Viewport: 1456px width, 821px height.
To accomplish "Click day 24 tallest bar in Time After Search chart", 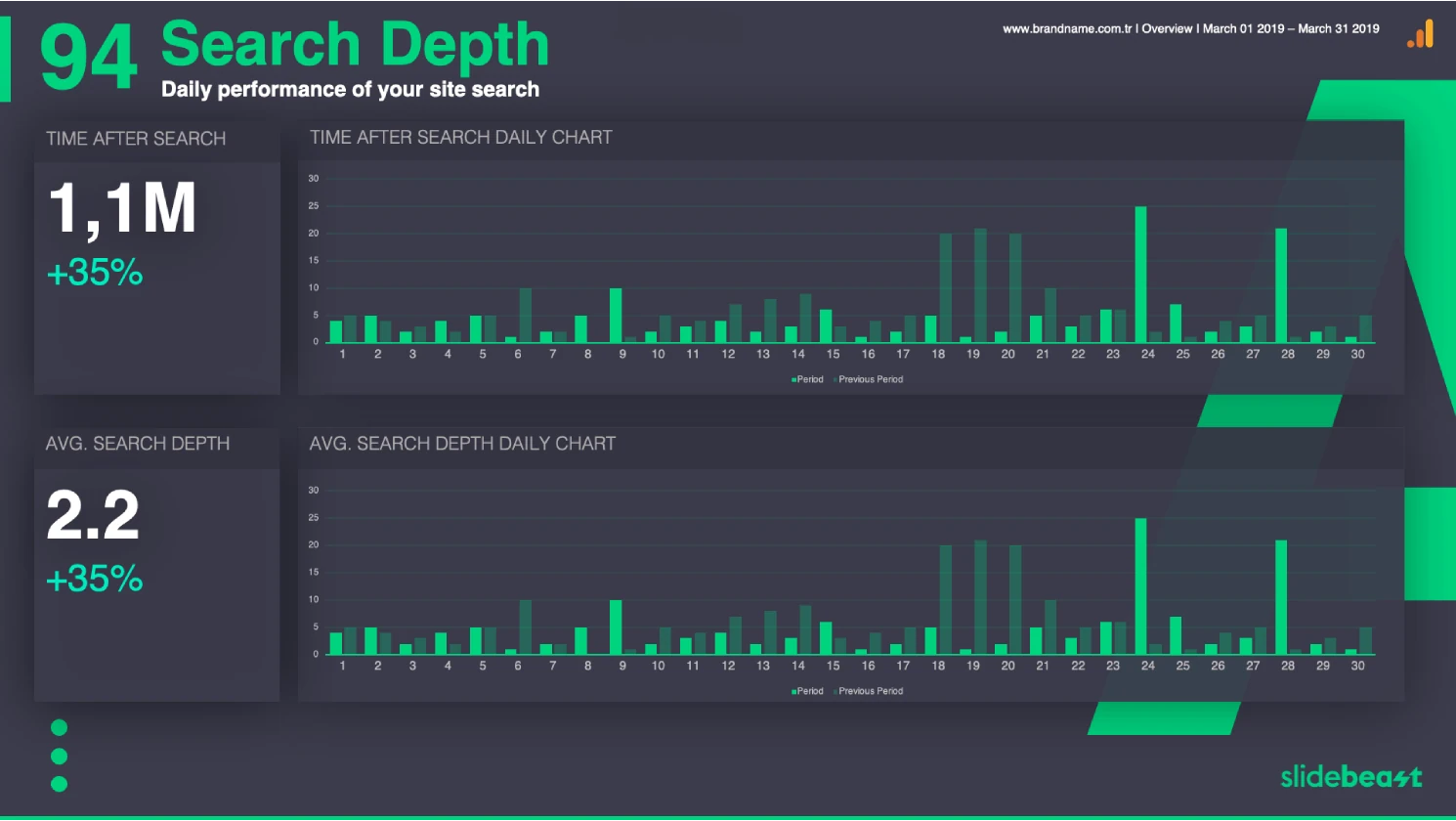I will click(x=1140, y=275).
